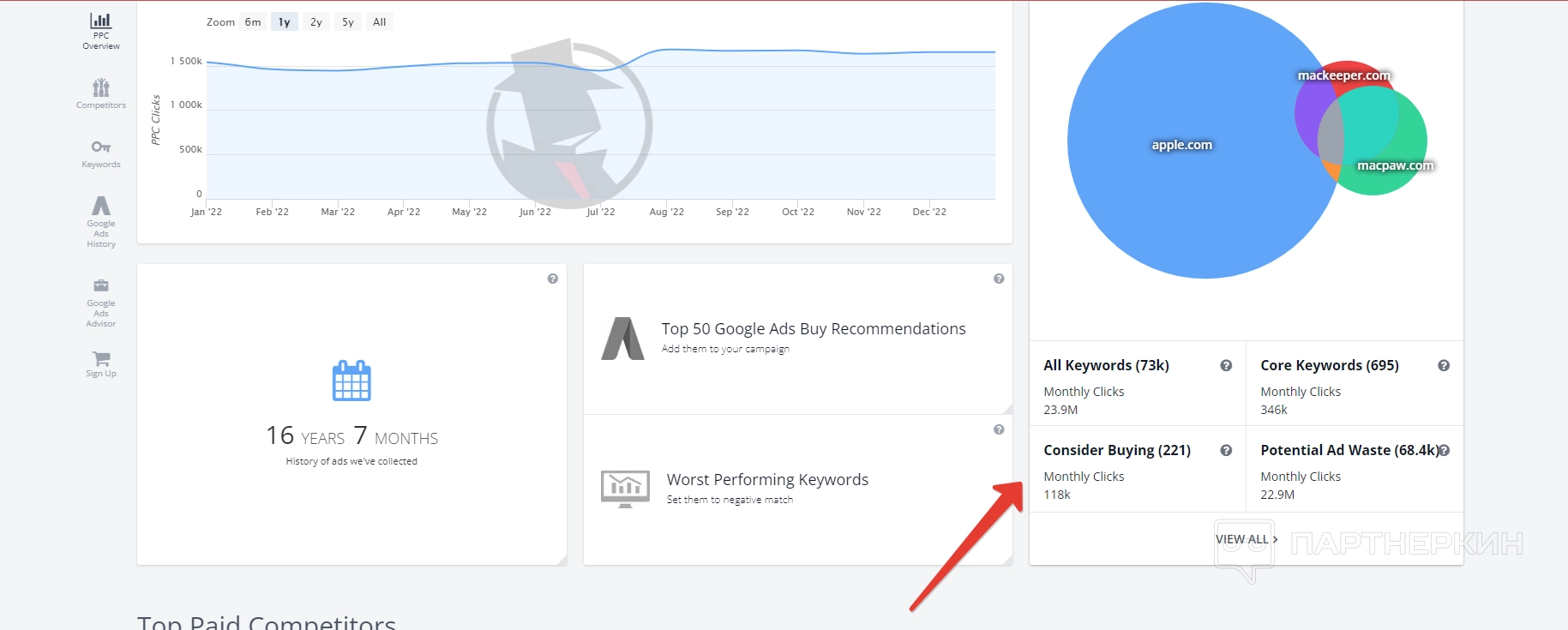Click the All Keywords (73k) heading
The height and width of the screenshot is (630, 1568).
point(1106,365)
